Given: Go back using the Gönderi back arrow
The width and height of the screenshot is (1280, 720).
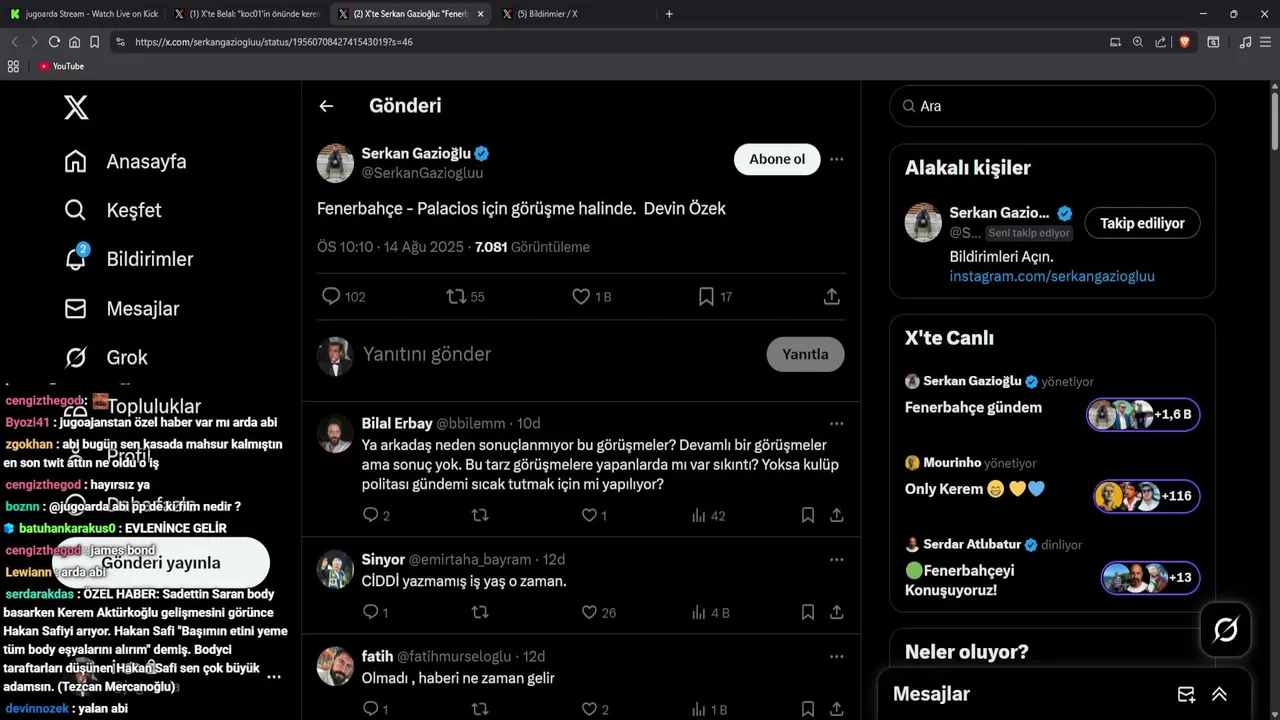Looking at the screenshot, I should [x=326, y=106].
